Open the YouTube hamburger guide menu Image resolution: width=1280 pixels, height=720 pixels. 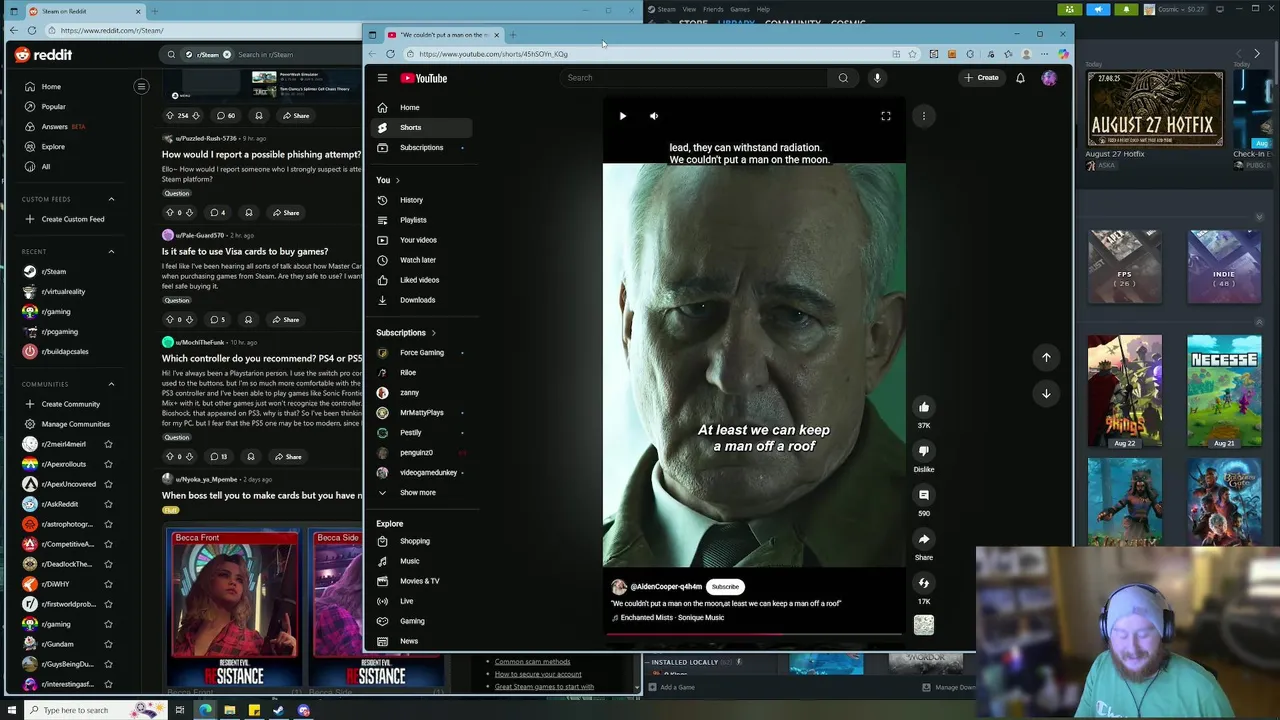click(x=382, y=78)
